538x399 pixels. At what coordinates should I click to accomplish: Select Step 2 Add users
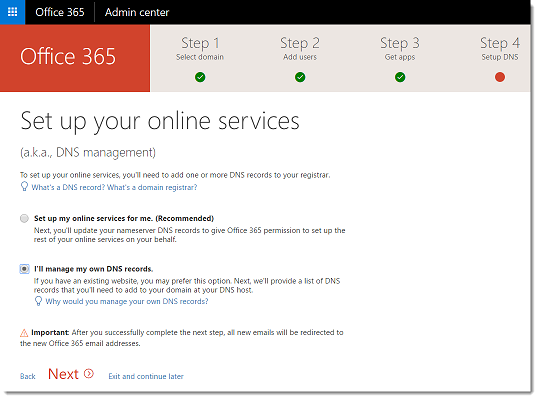[x=300, y=48]
